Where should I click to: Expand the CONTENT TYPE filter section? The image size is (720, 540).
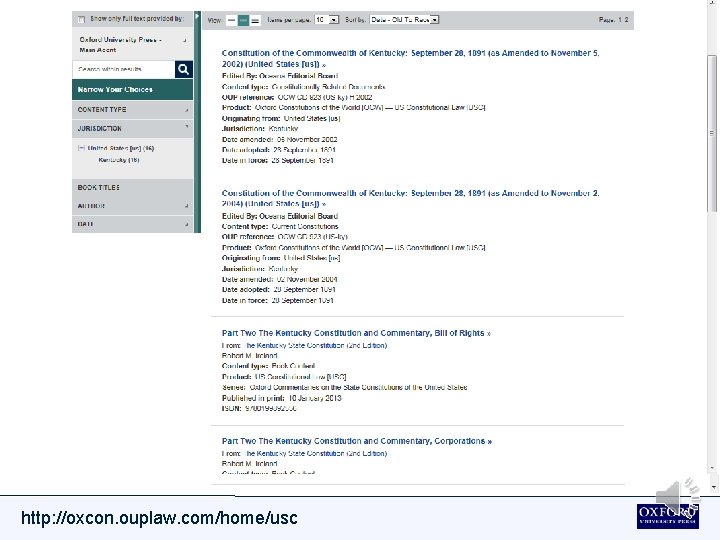coord(132,110)
